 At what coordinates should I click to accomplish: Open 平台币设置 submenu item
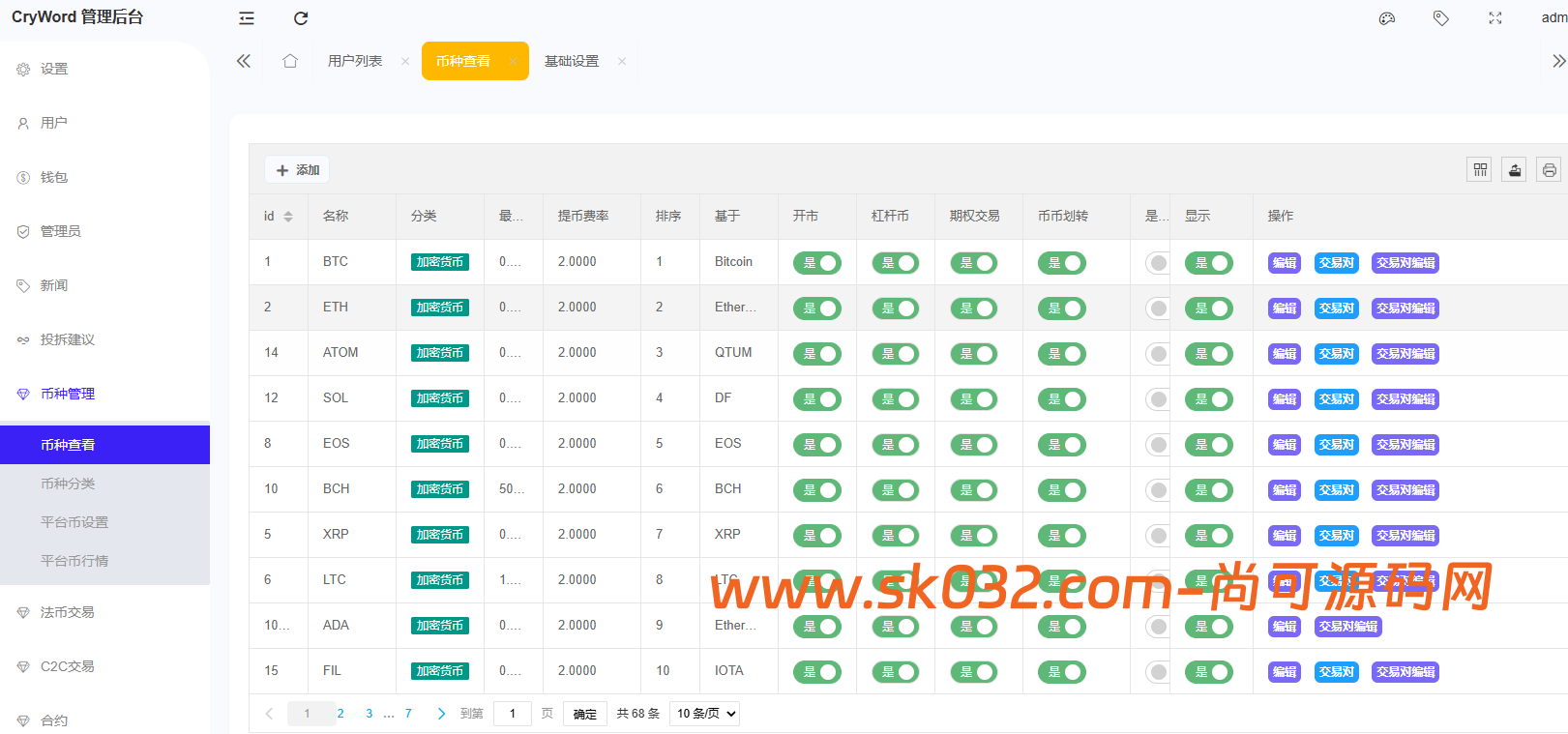[74, 522]
